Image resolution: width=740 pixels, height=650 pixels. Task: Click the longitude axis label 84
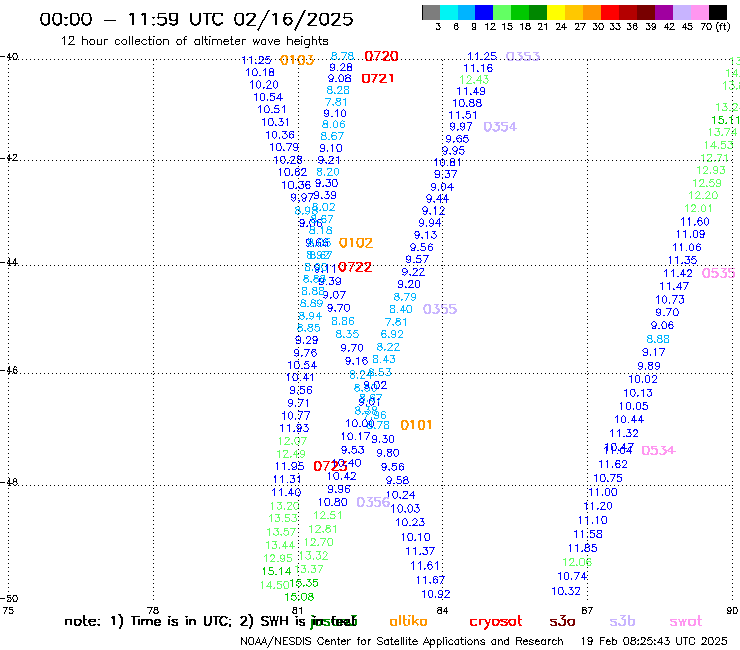pos(442,610)
